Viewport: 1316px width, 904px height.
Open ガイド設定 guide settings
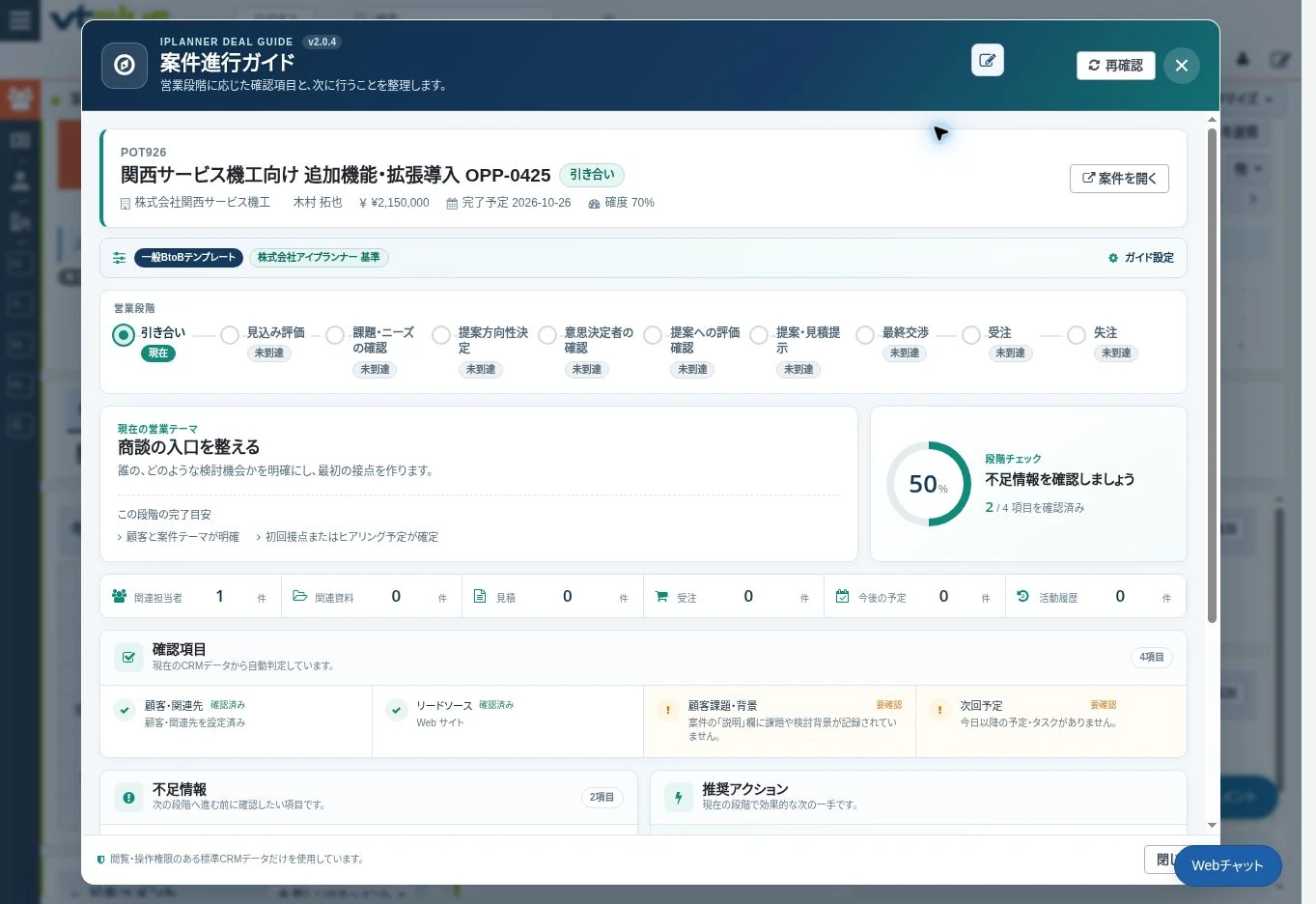[1141, 258]
